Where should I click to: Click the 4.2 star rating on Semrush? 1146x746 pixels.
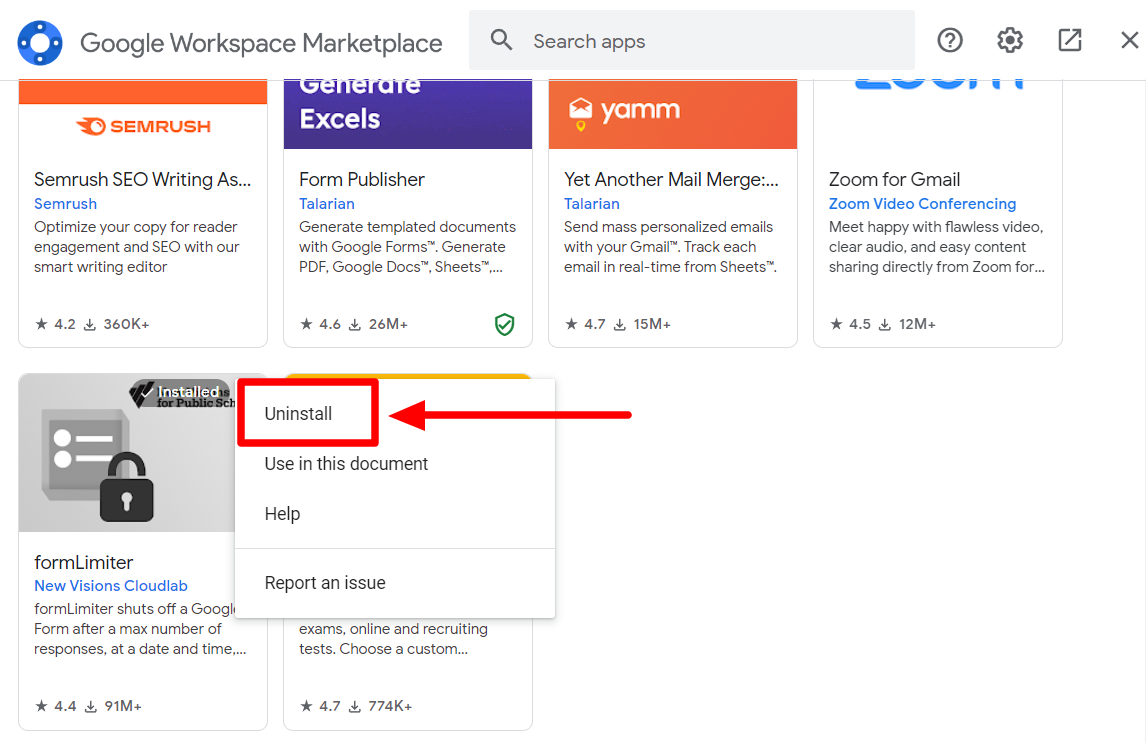click(x=55, y=324)
